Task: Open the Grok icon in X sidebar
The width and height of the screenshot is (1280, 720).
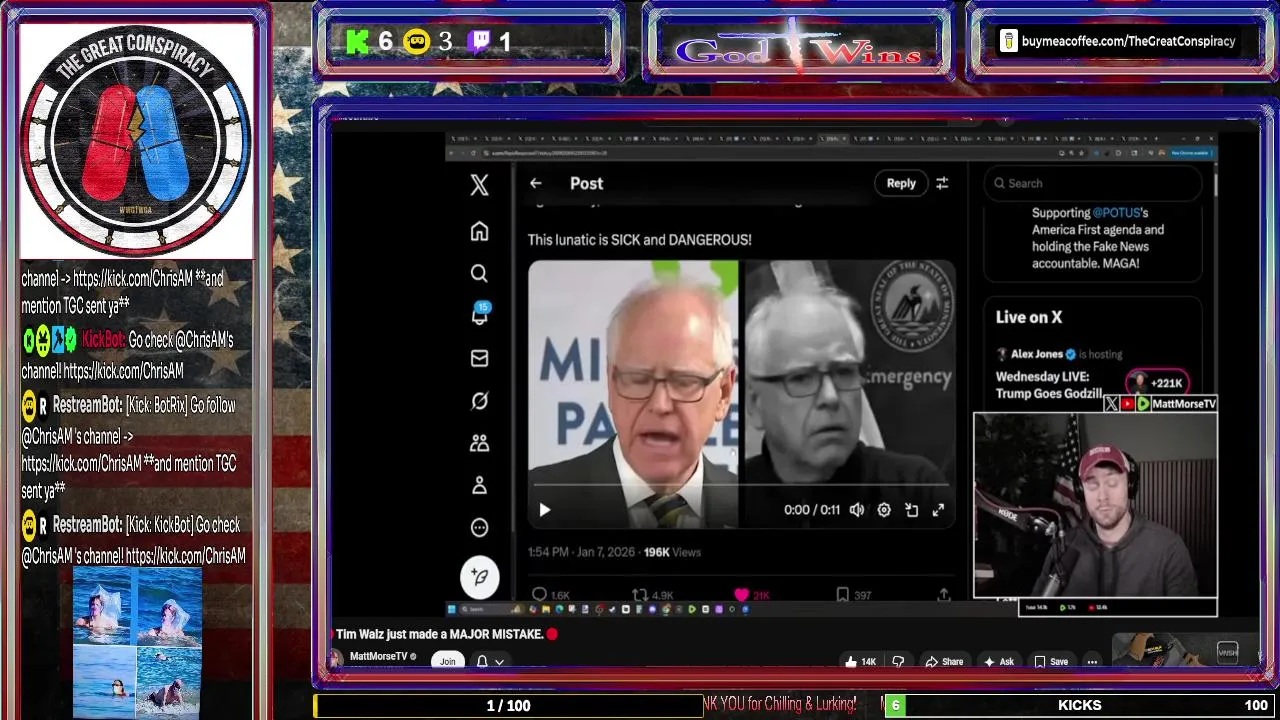Action: pyautogui.click(x=479, y=401)
